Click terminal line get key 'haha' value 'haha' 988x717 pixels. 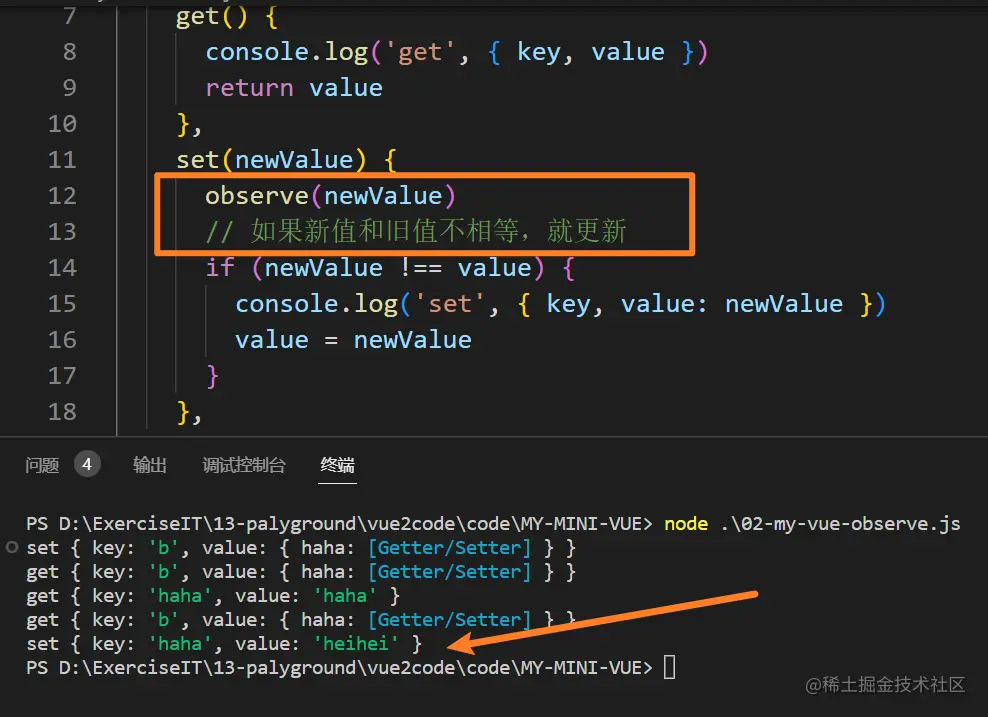[x=213, y=596]
